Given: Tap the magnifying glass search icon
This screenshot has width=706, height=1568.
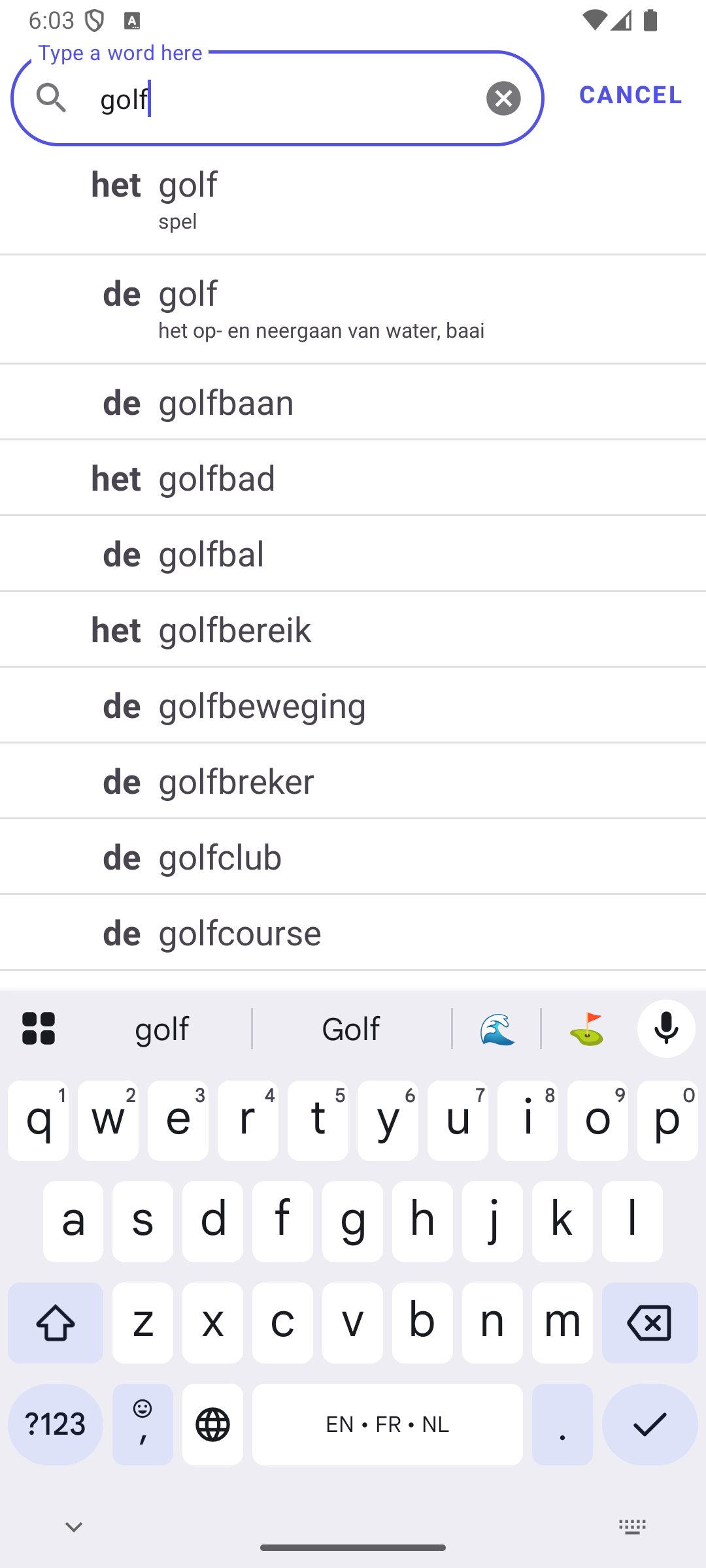Looking at the screenshot, I should [x=51, y=99].
